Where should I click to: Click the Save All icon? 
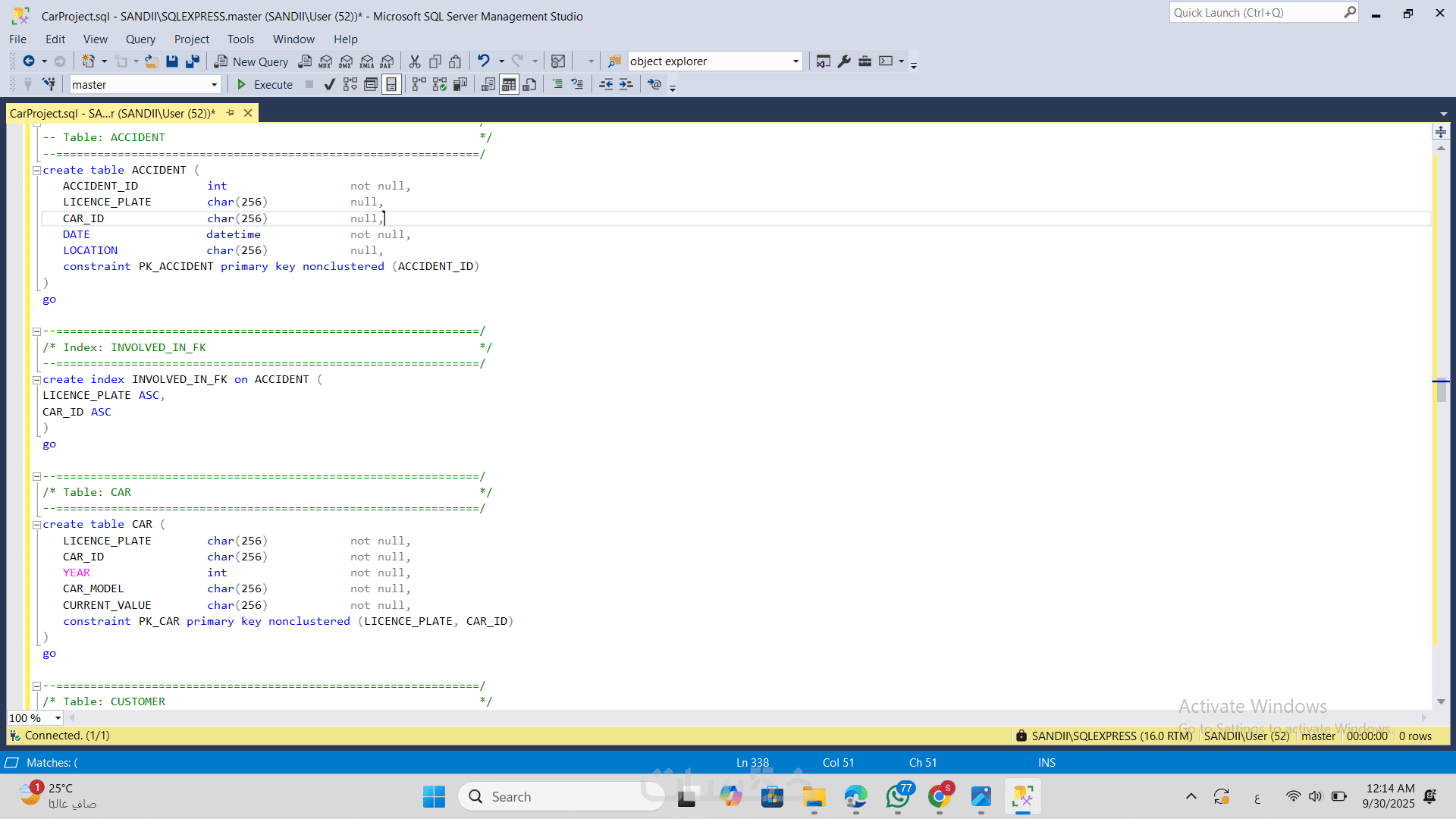pyautogui.click(x=193, y=61)
